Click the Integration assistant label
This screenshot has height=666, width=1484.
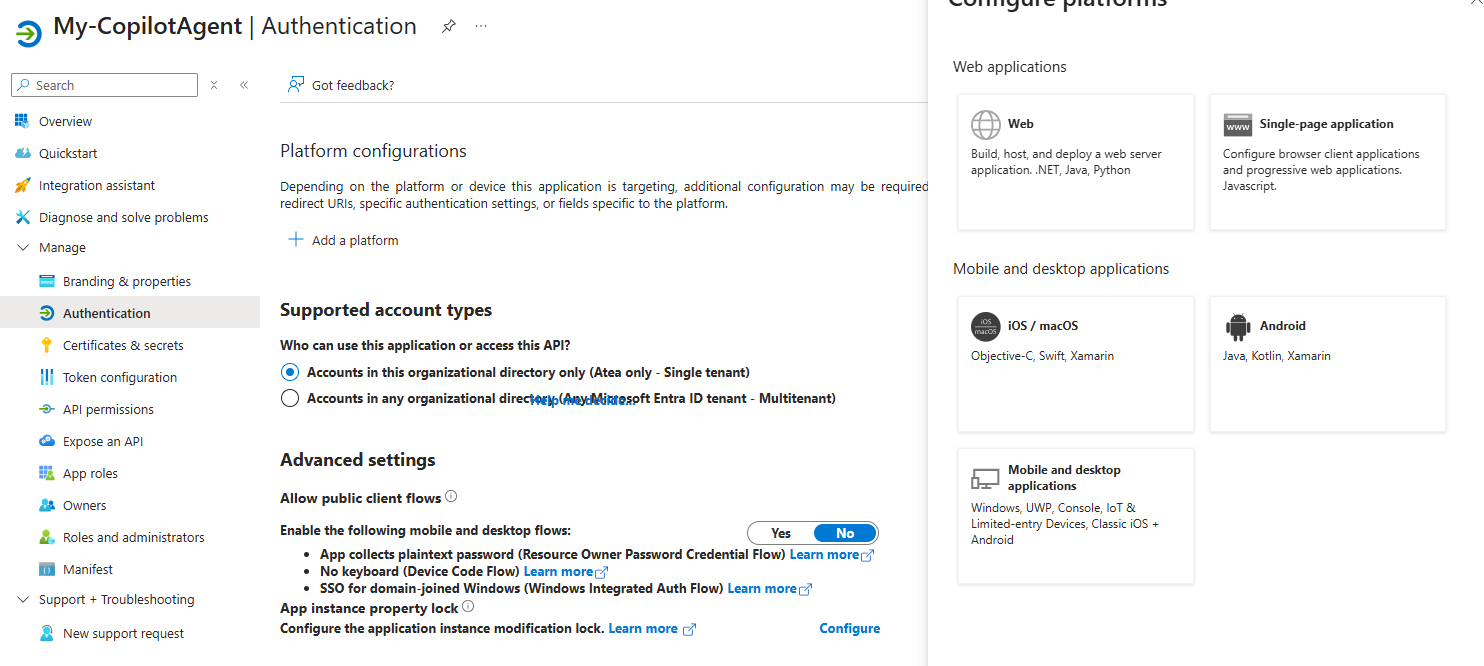(x=97, y=185)
